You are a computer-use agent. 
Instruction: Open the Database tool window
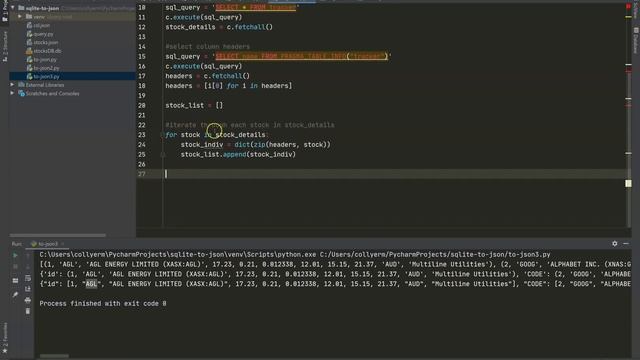pyautogui.click(x=636, y=41)
